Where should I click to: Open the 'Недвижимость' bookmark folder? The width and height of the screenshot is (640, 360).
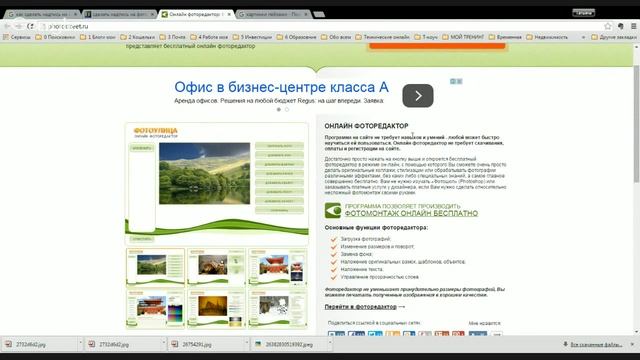pos(547,37)
